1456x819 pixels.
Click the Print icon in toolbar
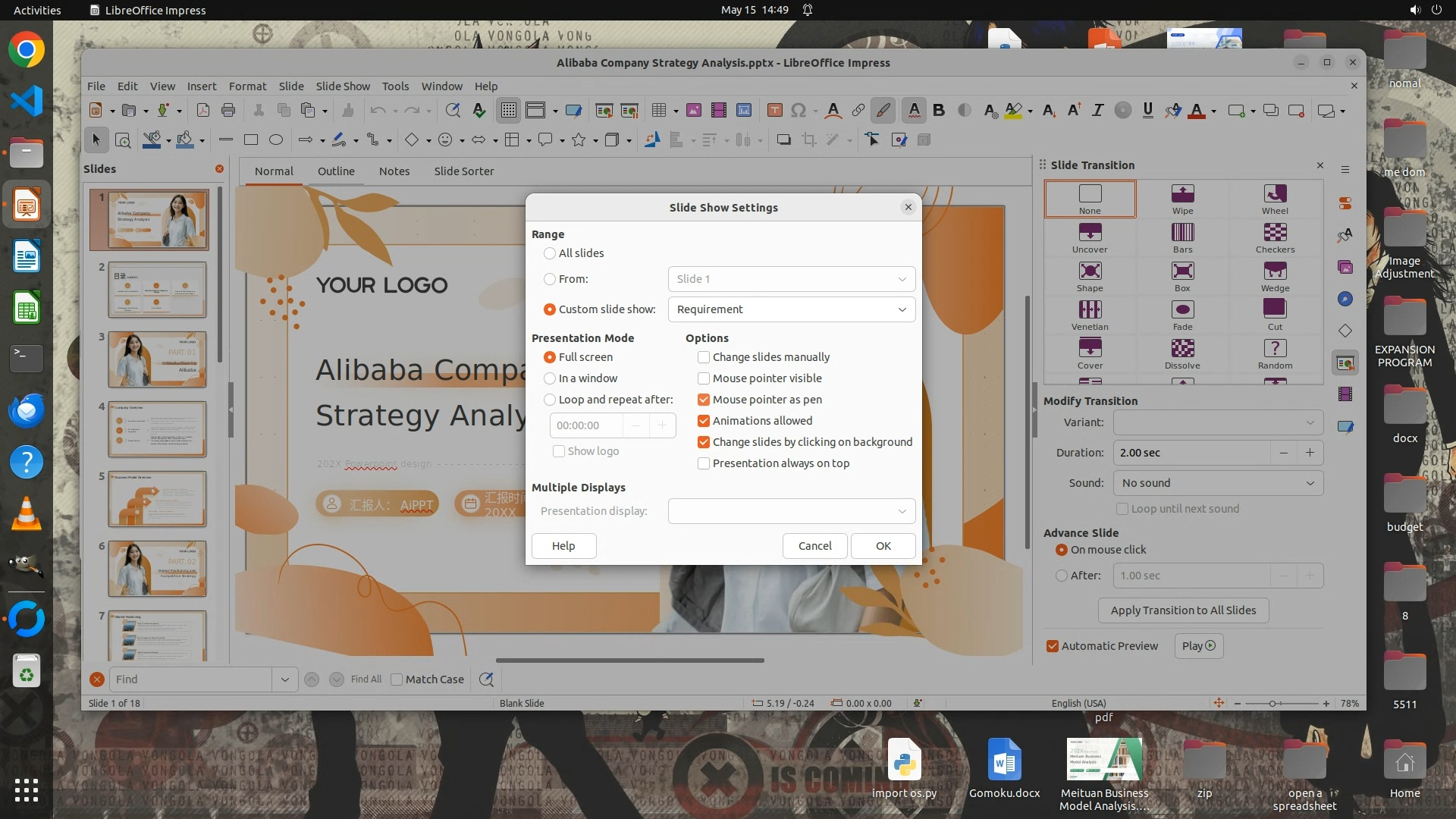point(228,111)
